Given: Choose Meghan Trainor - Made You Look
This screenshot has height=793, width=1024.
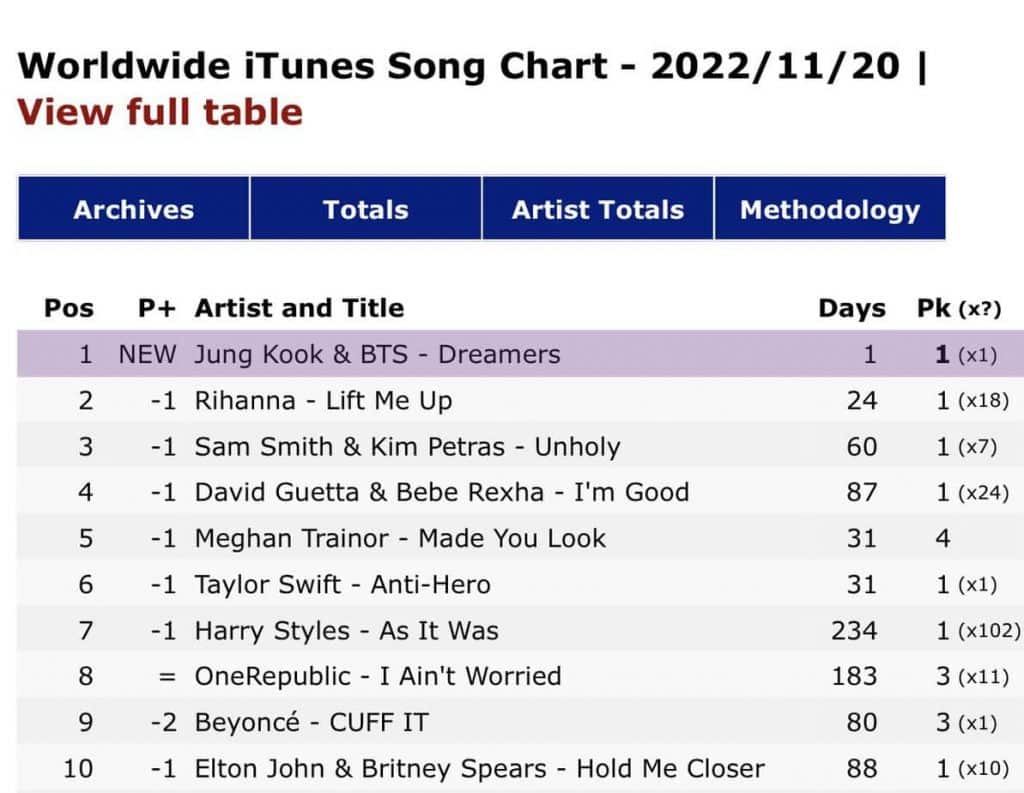Looking at the screenshot, I should click(x=400, y=538).
